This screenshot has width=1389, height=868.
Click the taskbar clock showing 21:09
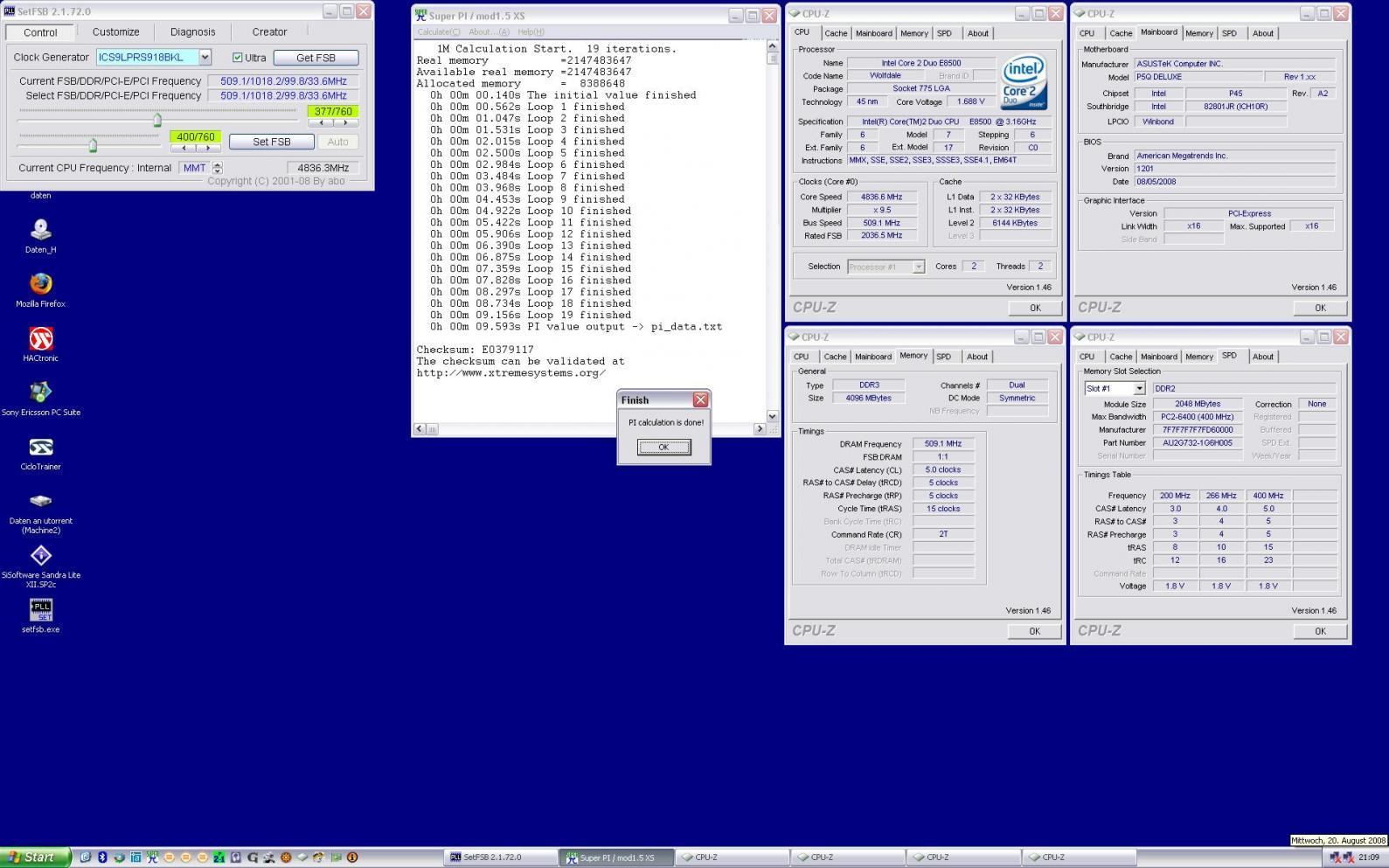click(x=1368, y=858)
